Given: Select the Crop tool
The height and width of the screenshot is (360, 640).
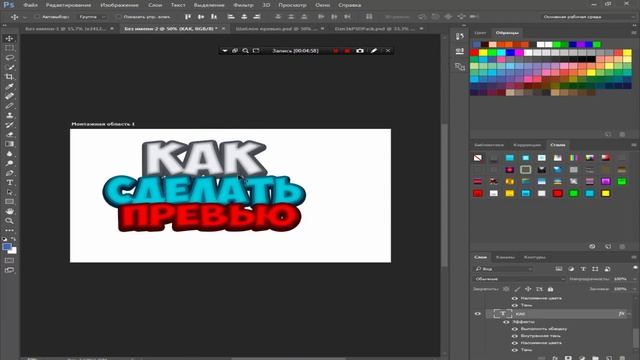Looking at the screenshot, I should (x=9, y=77).
